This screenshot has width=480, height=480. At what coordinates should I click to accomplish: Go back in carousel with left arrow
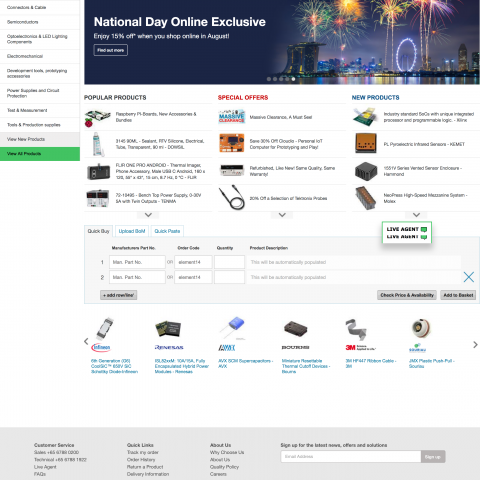[x=86, y=341]
